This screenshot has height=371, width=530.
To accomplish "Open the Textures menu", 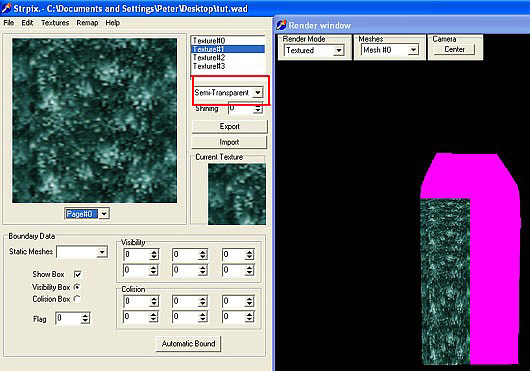I will [x=55, y=23].
